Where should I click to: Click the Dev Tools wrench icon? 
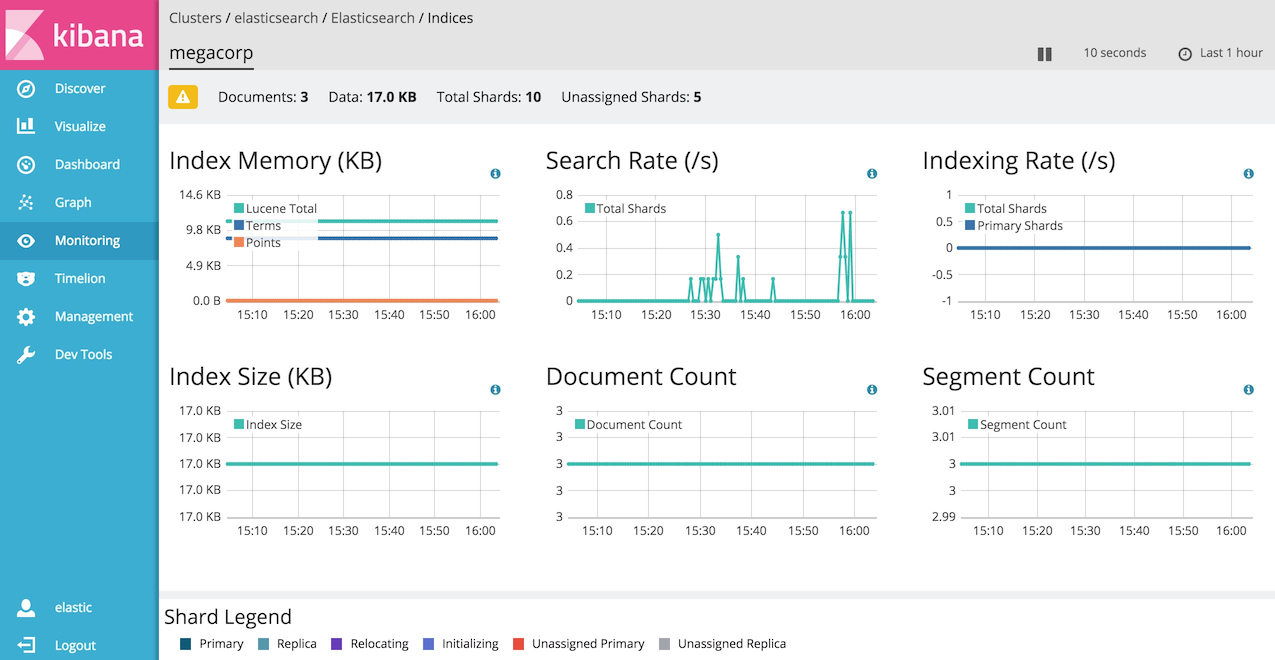click(26, 355)
